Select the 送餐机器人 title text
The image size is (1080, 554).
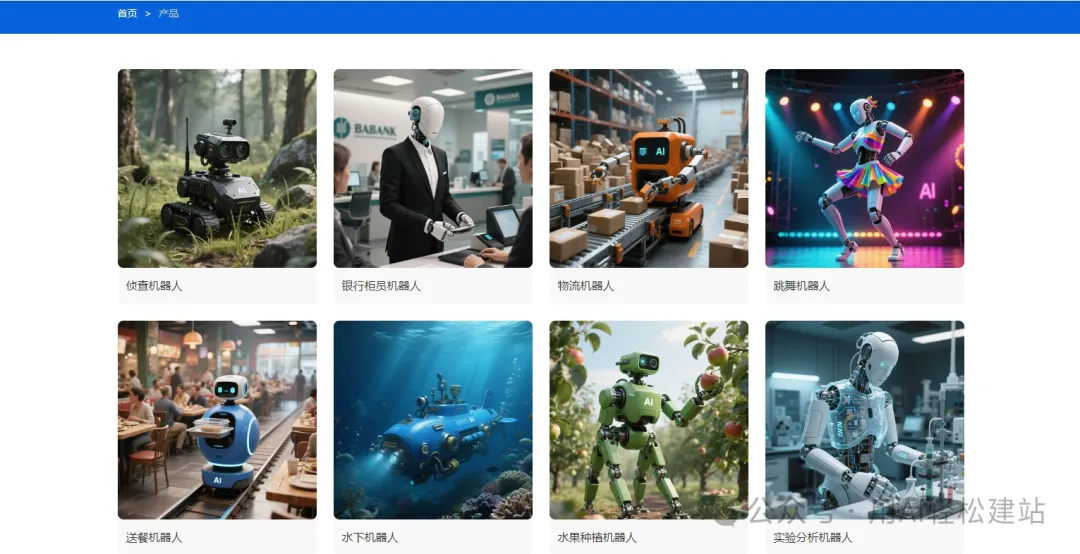click(x=154, y=537)
